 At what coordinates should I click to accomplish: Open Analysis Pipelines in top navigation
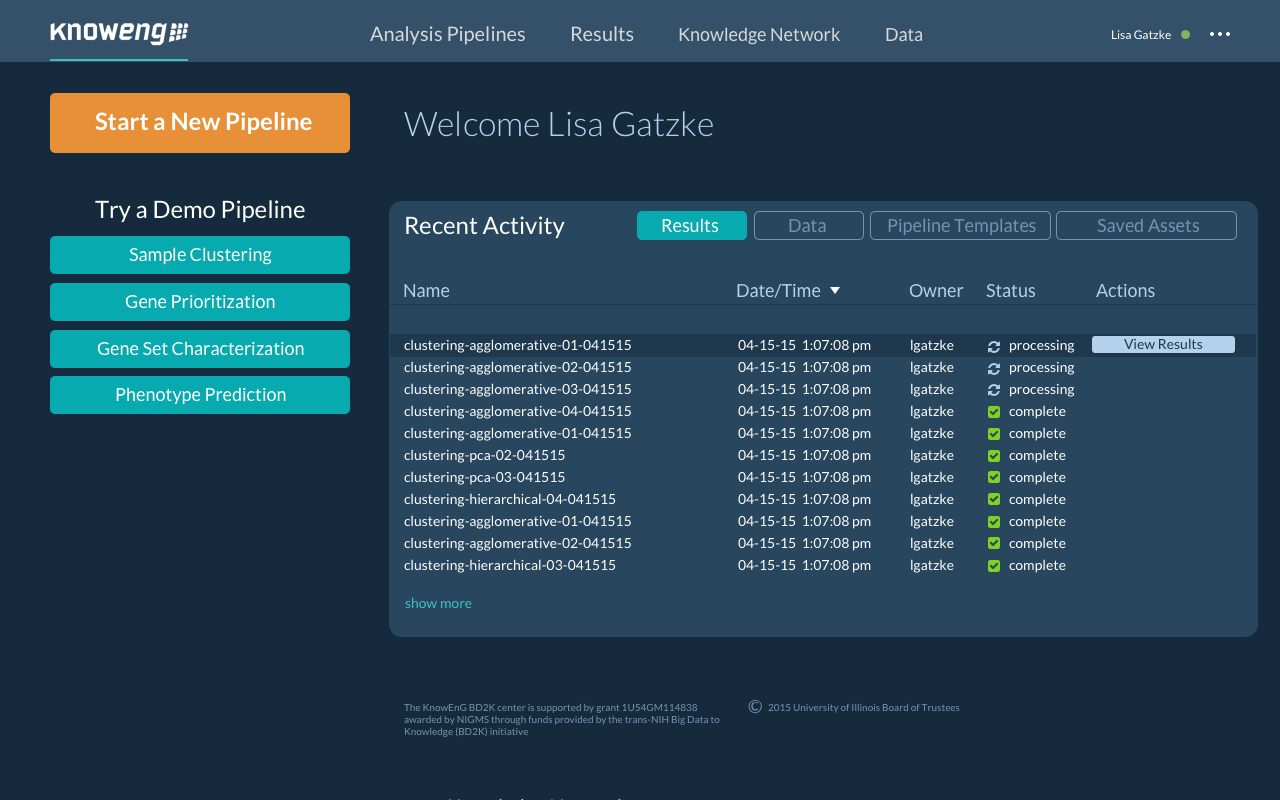point(447,34)
